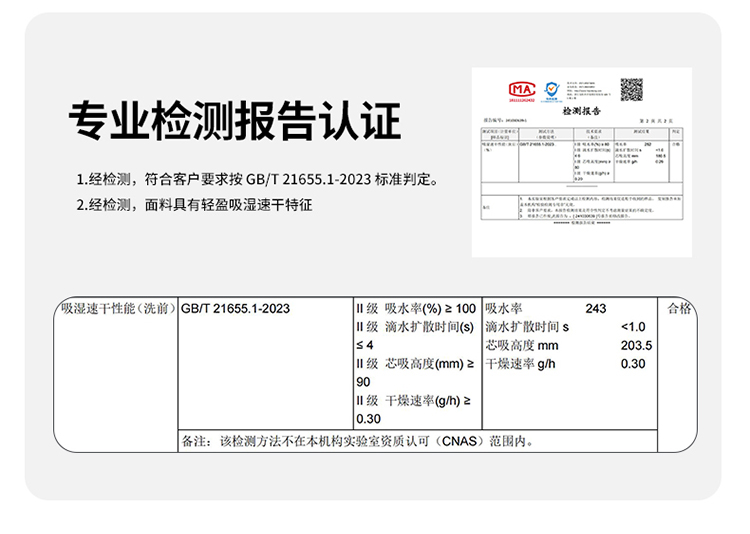The image size is (750, 534).
Task: Click the 检测报告 title on the thumbnail
Action: (x=581, y=111)
